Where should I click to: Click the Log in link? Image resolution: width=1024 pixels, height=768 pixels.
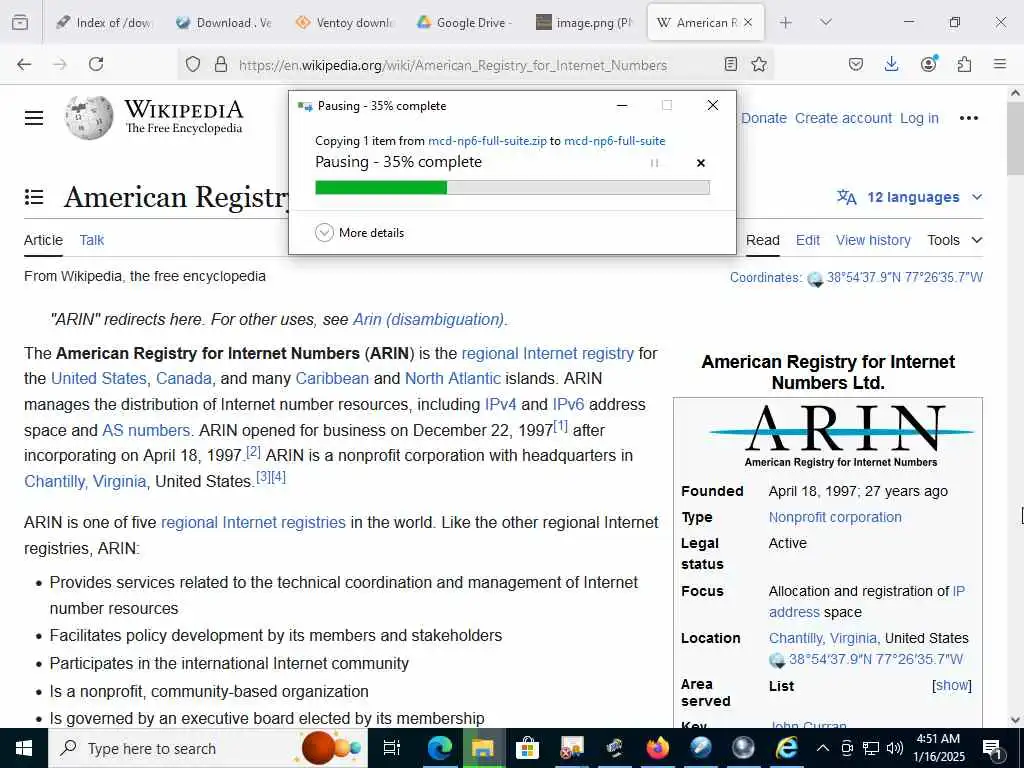tap(919, 118)
